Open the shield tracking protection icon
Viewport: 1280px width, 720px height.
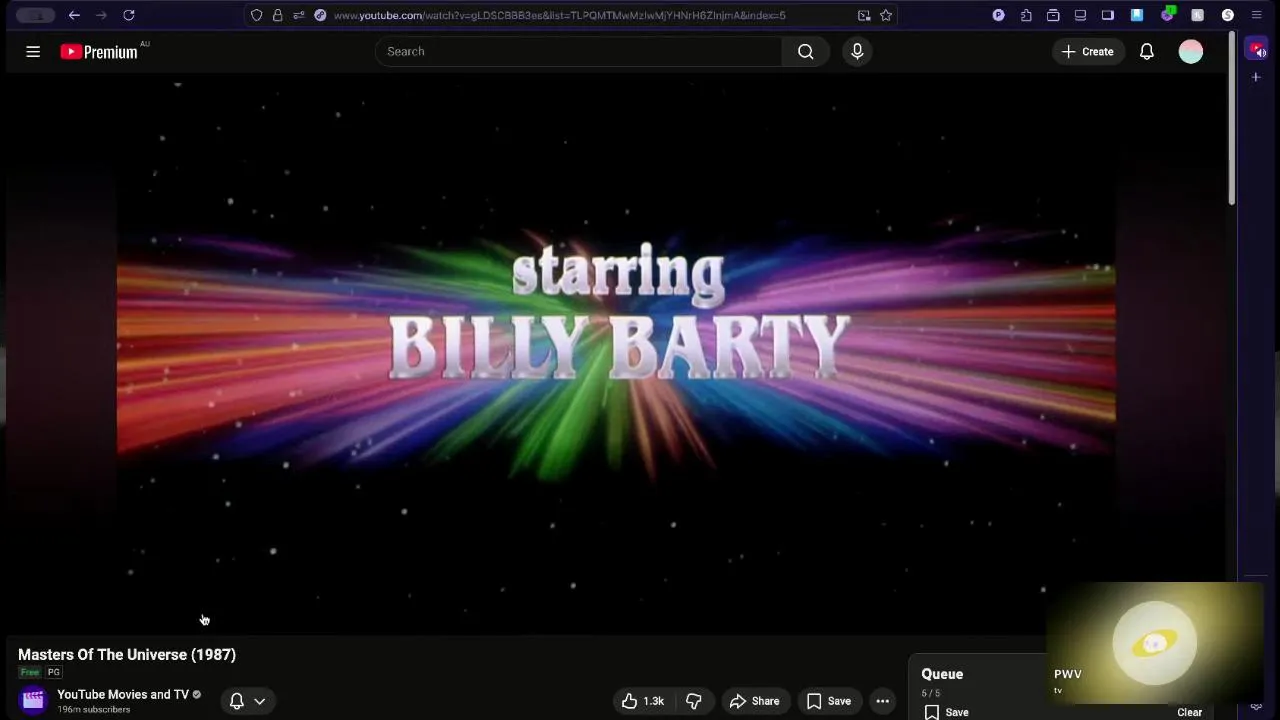257,15
